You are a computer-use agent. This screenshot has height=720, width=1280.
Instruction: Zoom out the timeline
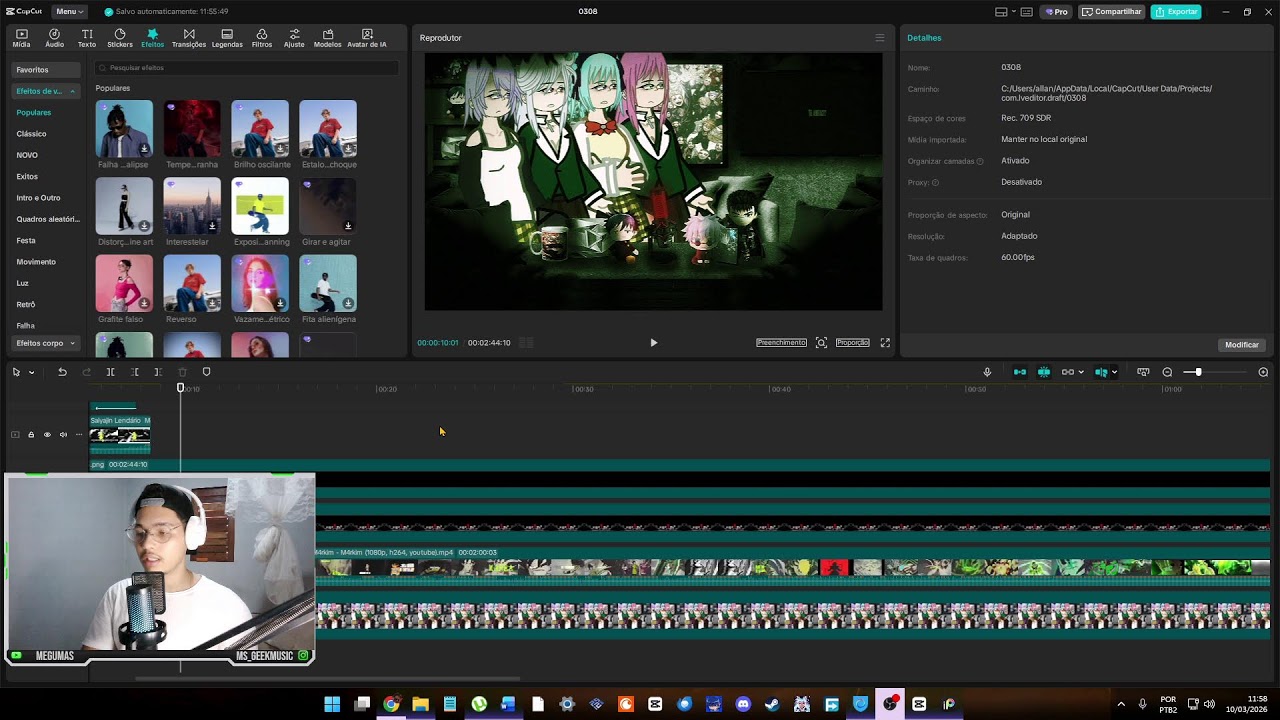click(1167, 372)
